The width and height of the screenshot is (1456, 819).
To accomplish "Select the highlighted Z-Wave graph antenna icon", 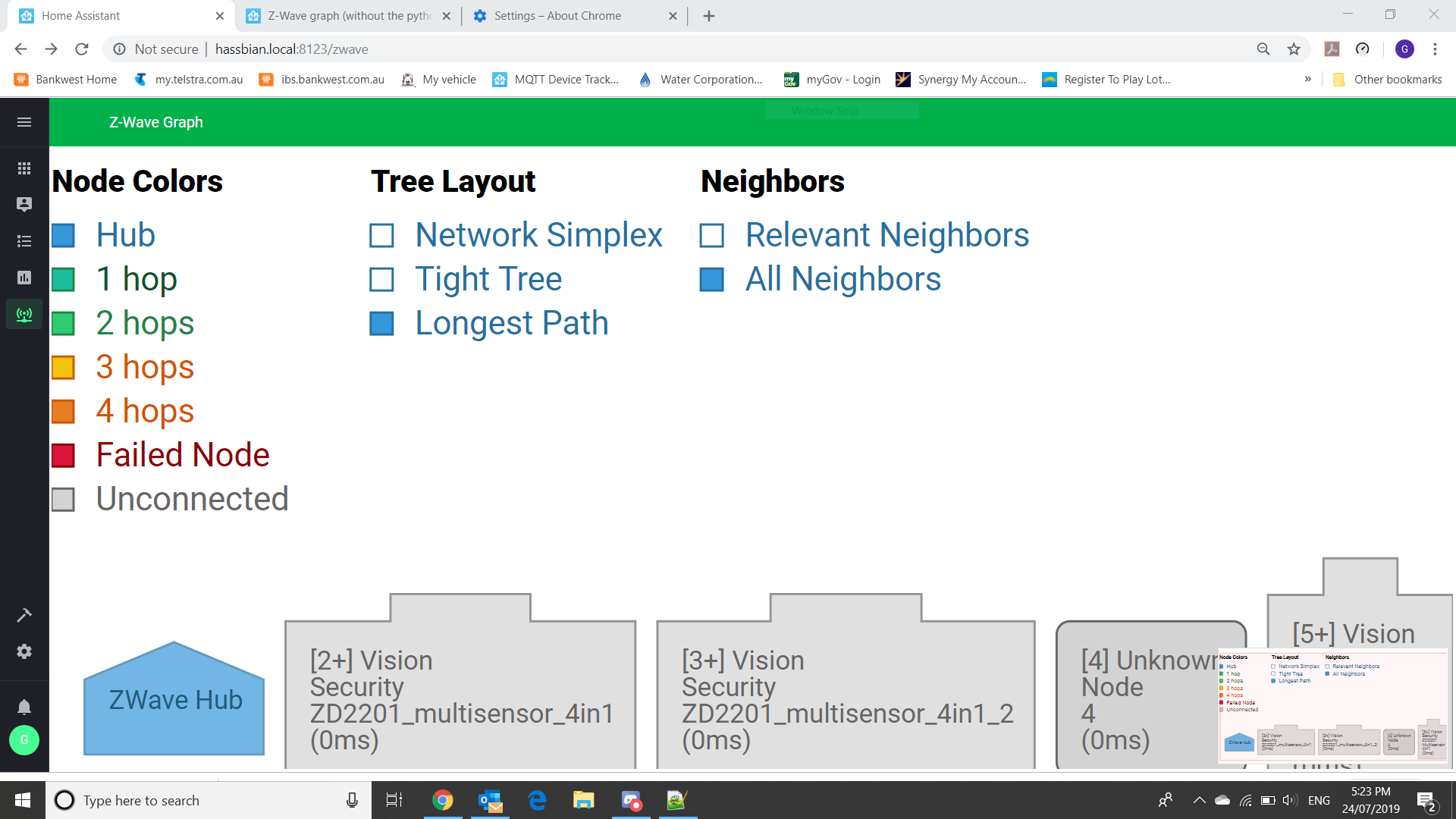I will [24, 314].
